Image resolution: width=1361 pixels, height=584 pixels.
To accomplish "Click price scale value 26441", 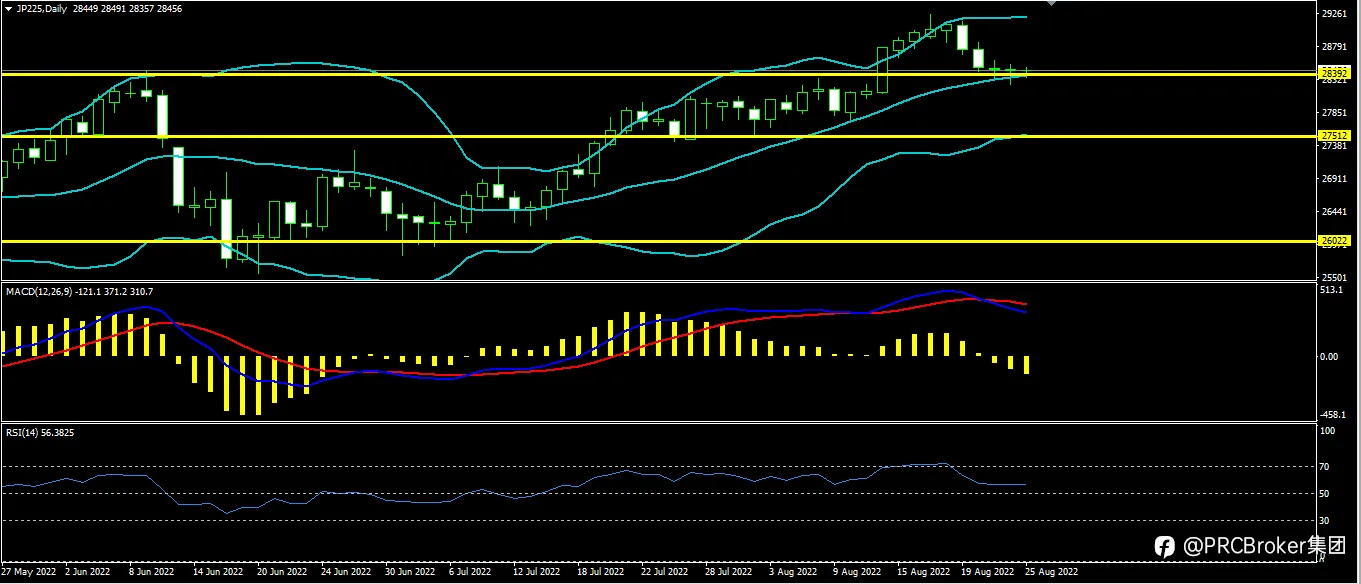I will 1334,212.
